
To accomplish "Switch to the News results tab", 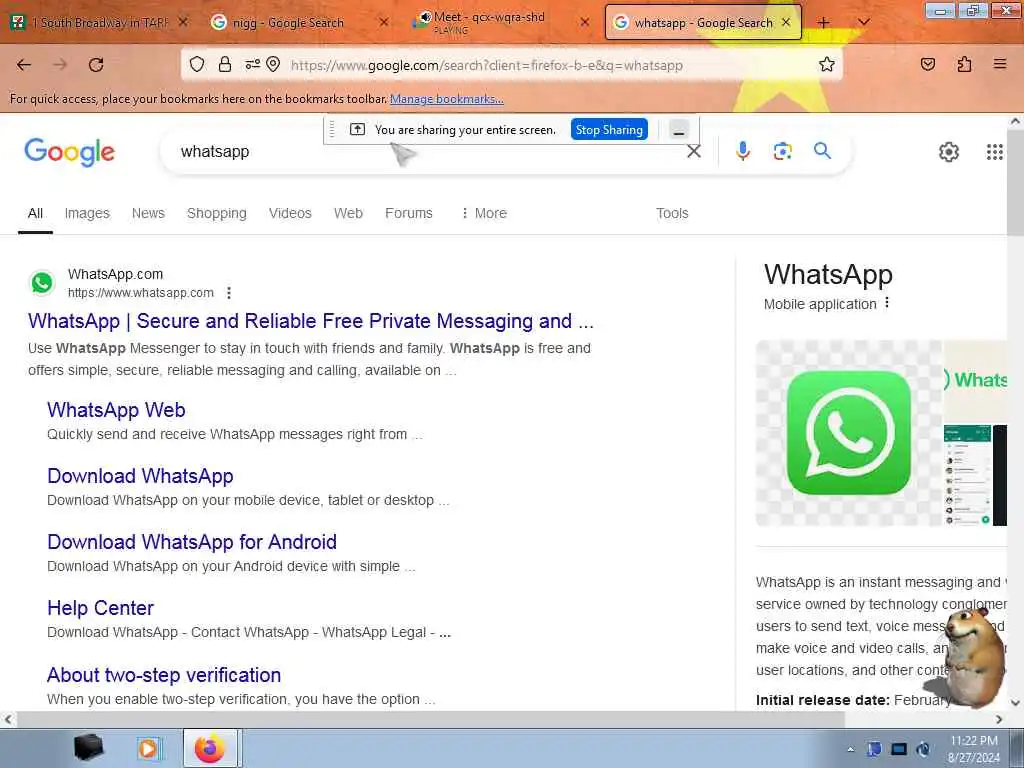I will pyautogui.click(x=148, y=213).
